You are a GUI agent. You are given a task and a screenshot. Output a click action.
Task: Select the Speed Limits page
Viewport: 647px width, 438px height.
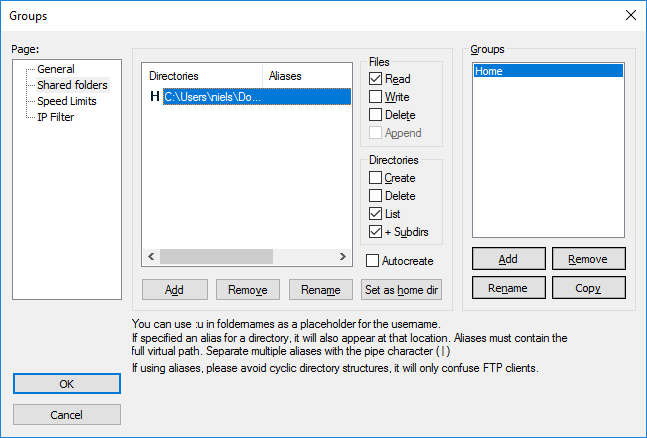69,101
